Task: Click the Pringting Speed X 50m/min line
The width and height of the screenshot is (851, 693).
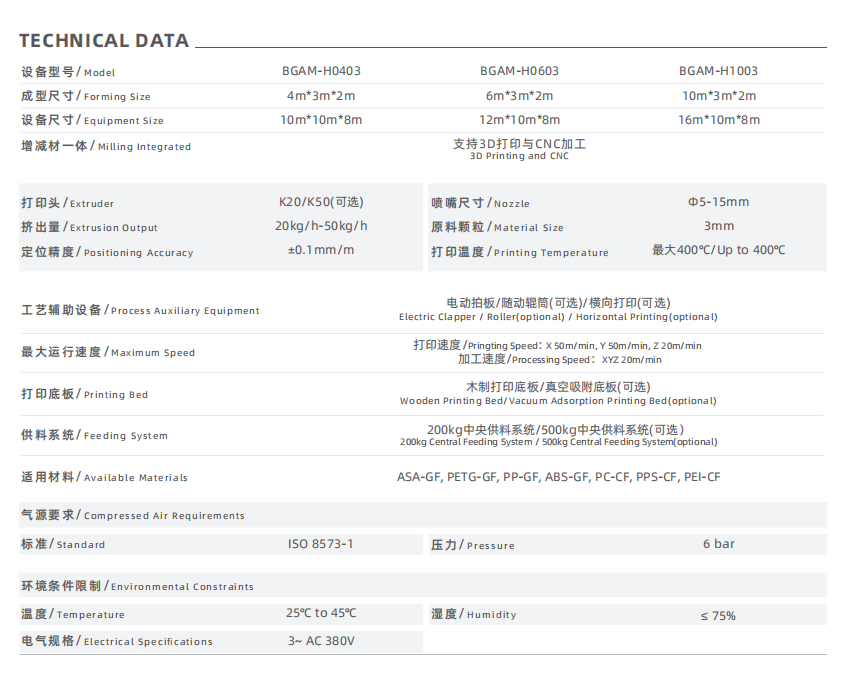Action: 557,345
